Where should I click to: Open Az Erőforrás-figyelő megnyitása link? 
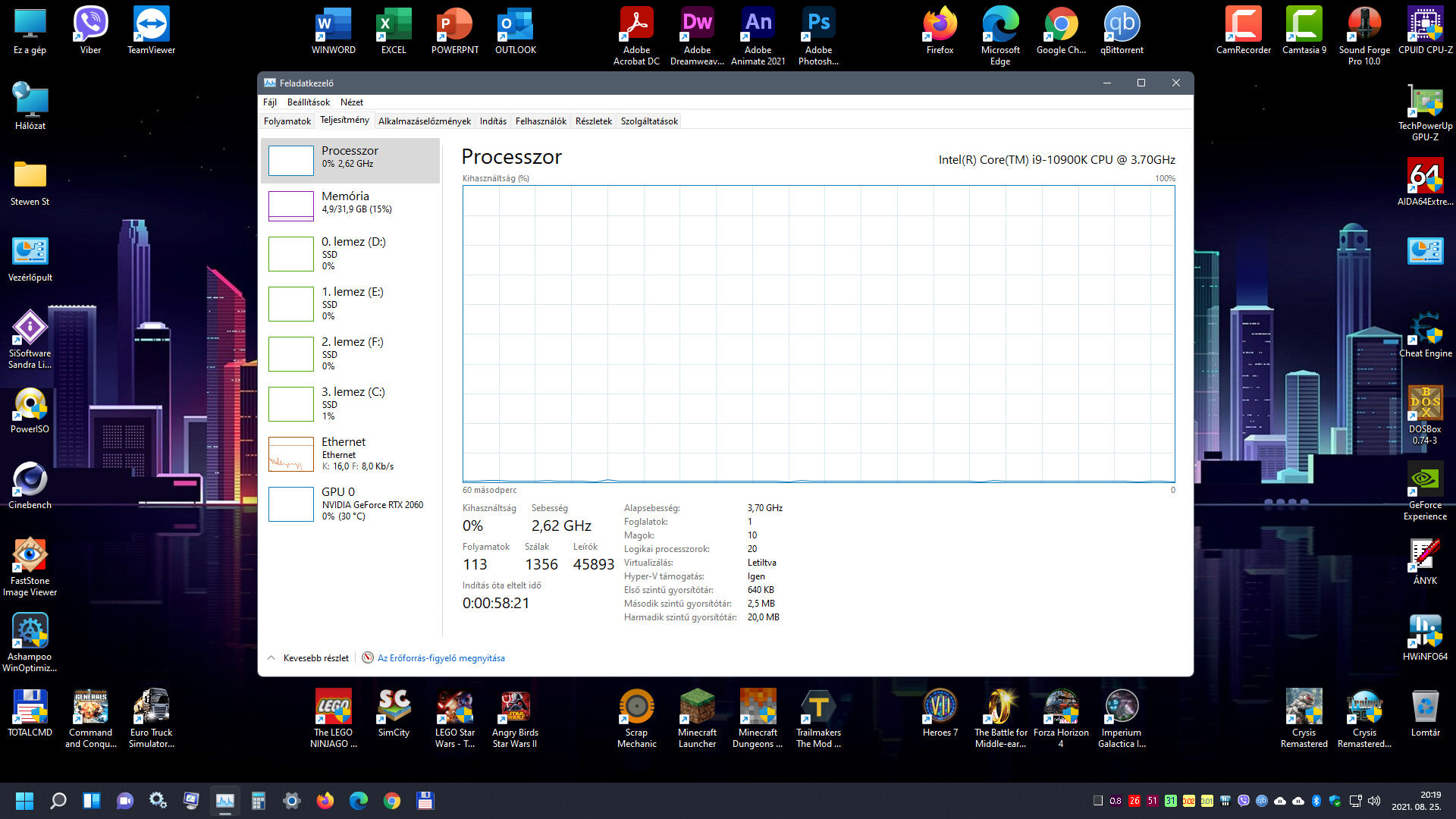pos(441,658)
